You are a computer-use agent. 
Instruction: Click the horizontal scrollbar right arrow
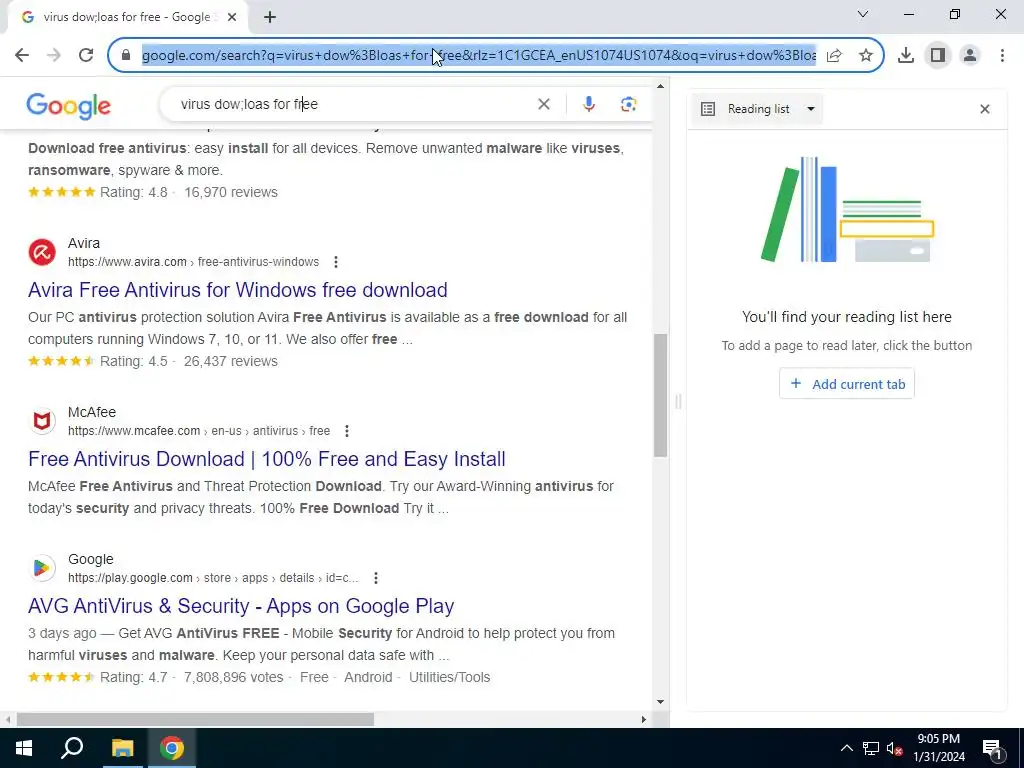coord(644,720)
